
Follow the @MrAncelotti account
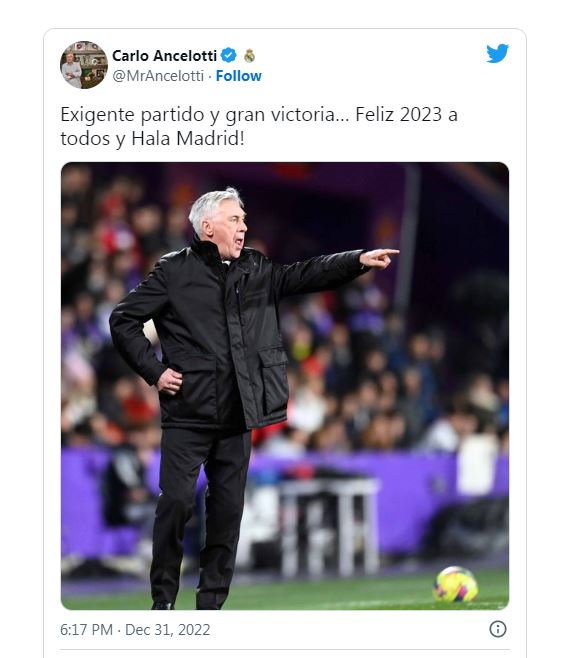[x=238, y=76]
